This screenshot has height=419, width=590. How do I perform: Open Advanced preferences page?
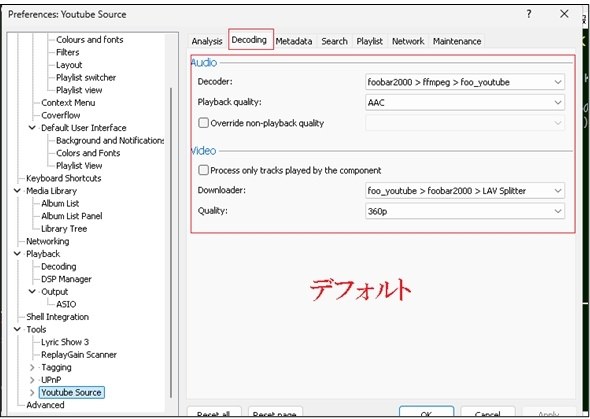click(x=45, y=405)
